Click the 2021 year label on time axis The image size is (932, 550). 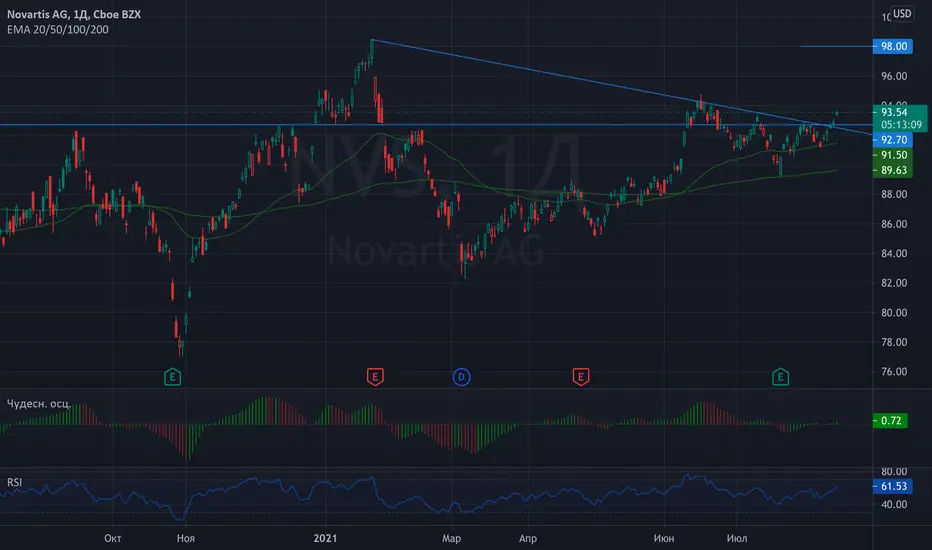pyautogui.click(x=325, y=538)
